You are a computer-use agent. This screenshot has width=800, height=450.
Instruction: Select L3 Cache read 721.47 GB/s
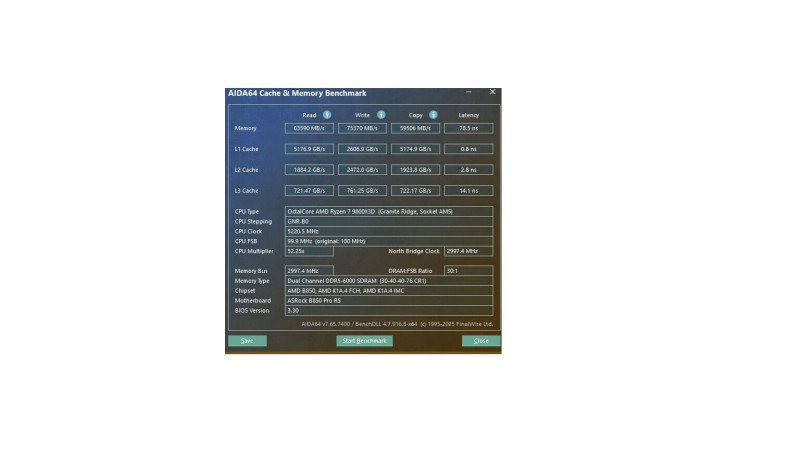[x=309, y=191]
